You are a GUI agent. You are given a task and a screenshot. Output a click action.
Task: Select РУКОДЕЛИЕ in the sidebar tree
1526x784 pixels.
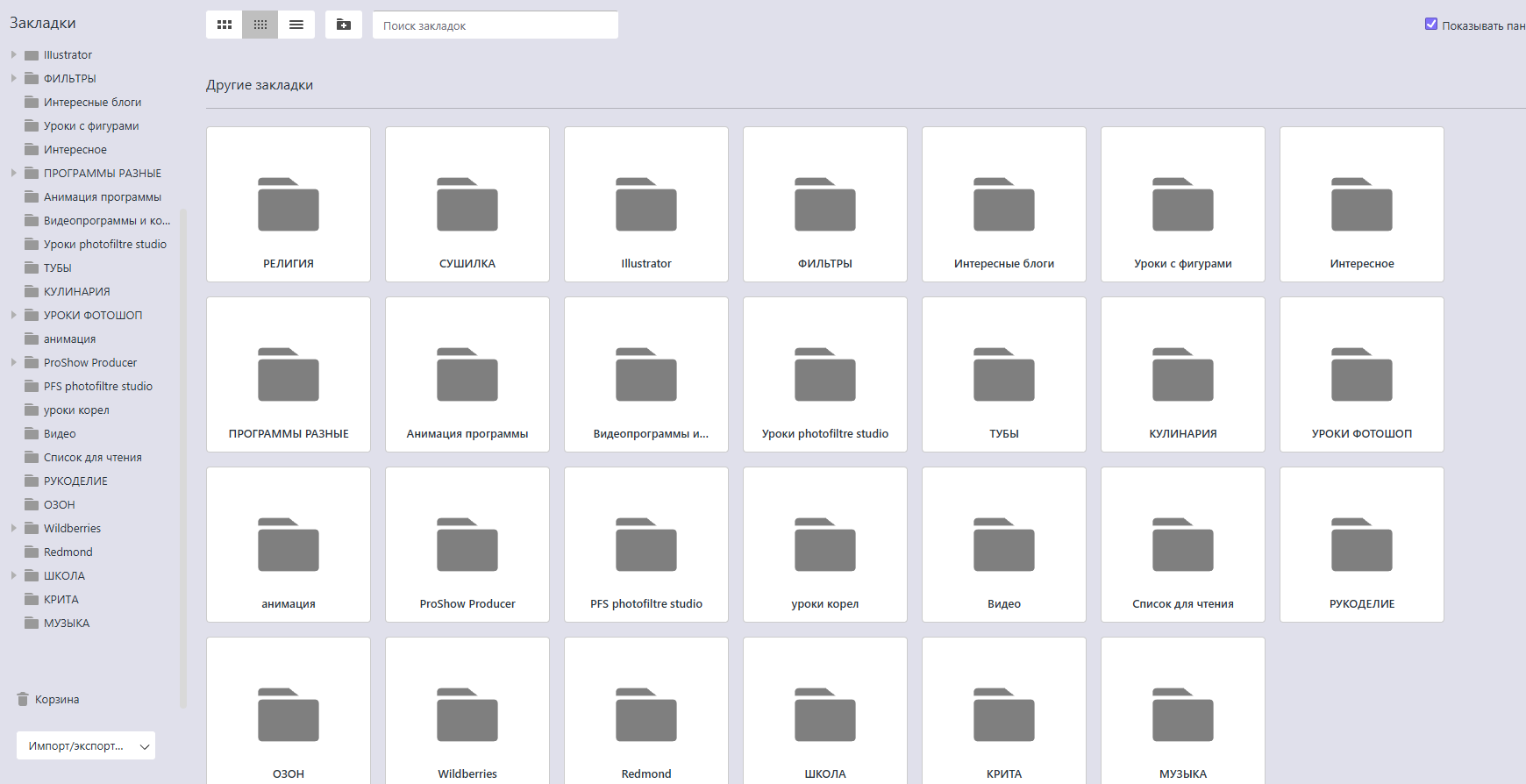(x=75, y=481)
